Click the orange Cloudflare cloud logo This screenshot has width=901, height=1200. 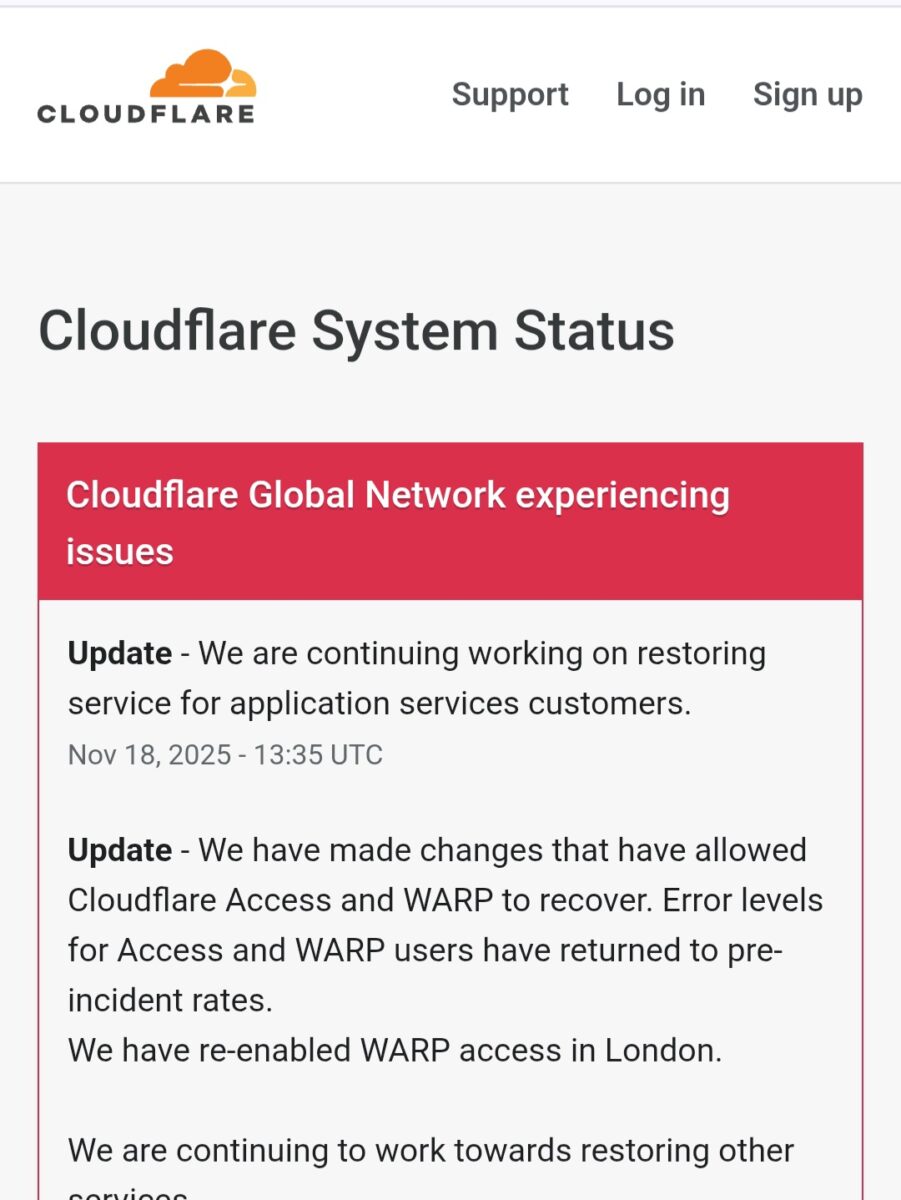point(203,74)
